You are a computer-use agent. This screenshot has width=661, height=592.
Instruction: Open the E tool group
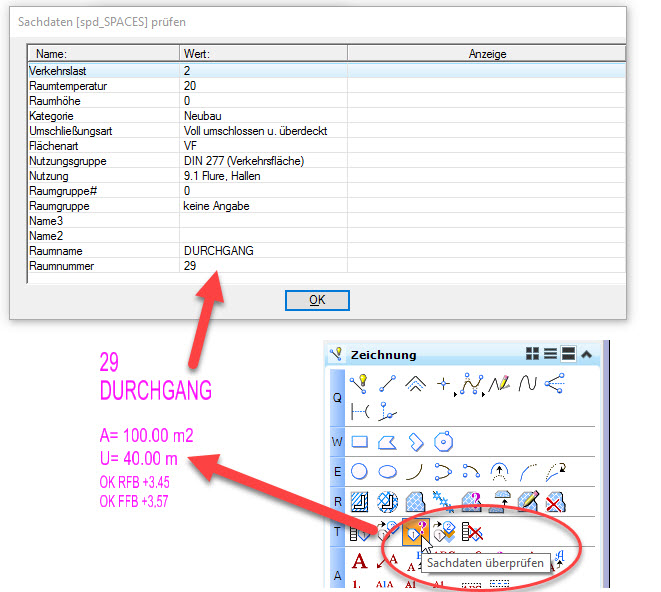pos(337,472)
